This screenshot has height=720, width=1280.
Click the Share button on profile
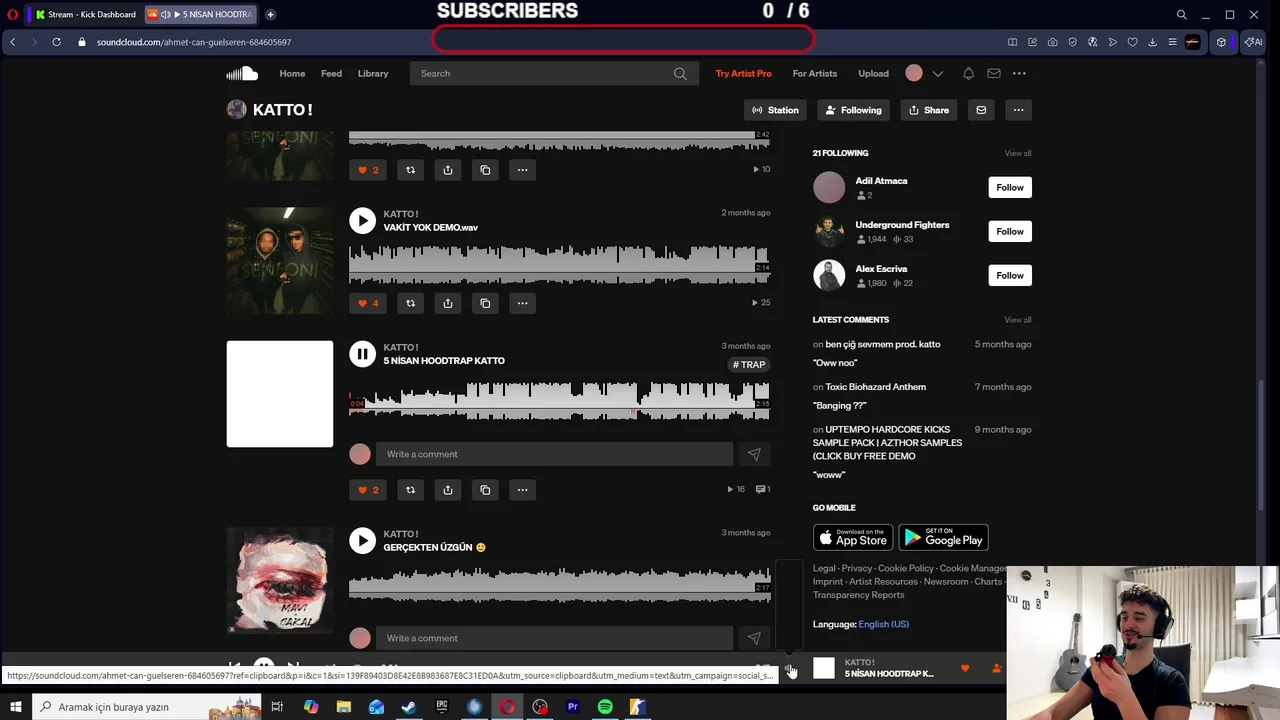point(929,110)
